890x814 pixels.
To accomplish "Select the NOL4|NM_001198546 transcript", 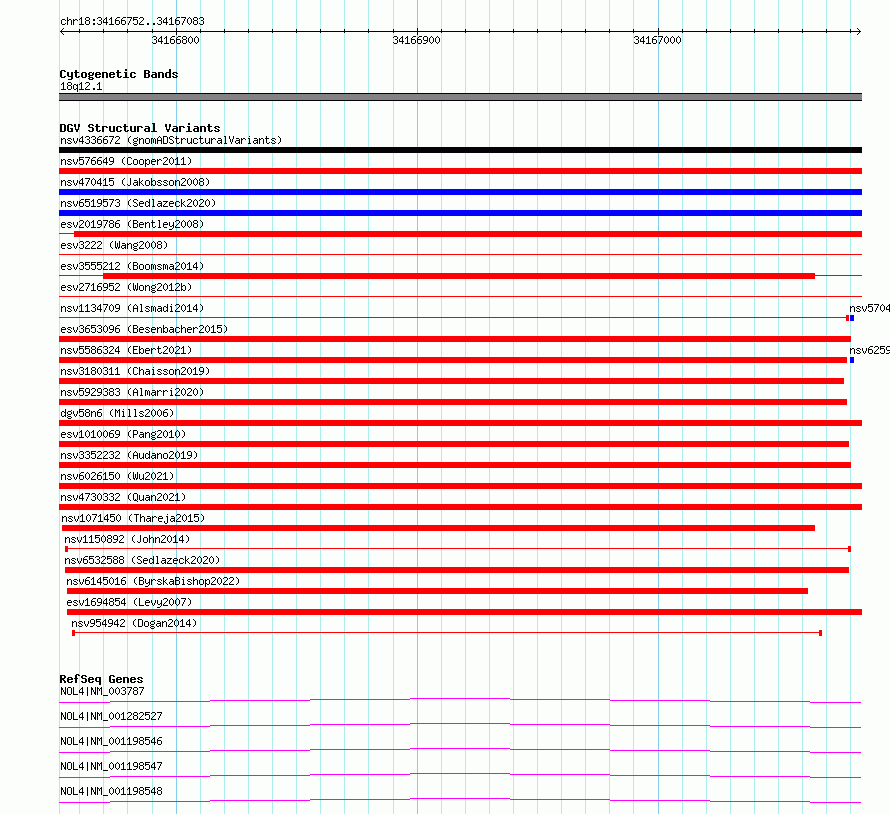I will [111, 741].
